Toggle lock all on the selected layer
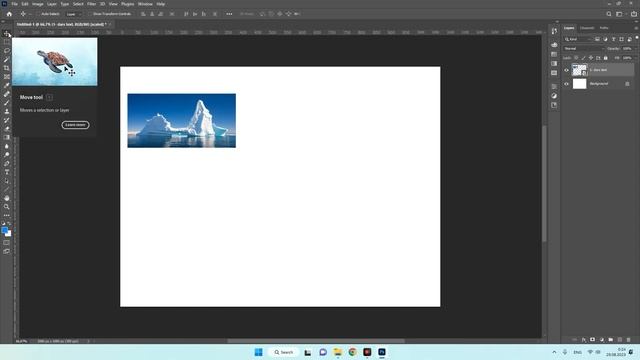The height and width of the screenshot is (360, 640). pyautogui.click(x=606, y=58)
